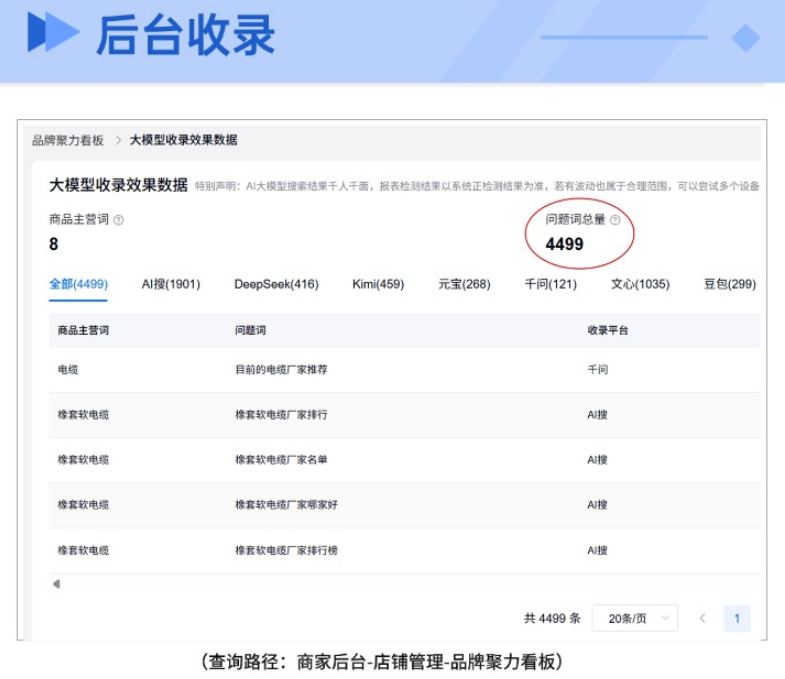Viewport: 785px width, 679px height.
Task: Open the 20条/页 page size dropdown
Action: point(634,618)
